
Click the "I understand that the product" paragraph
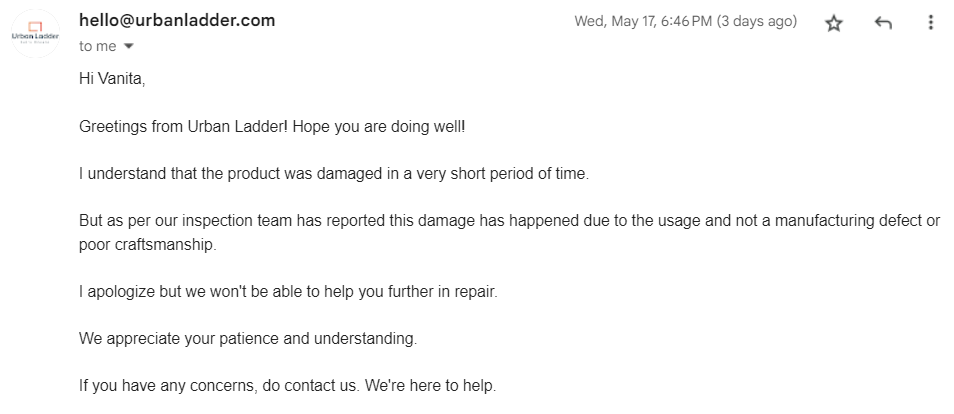(x=334, y=174)
